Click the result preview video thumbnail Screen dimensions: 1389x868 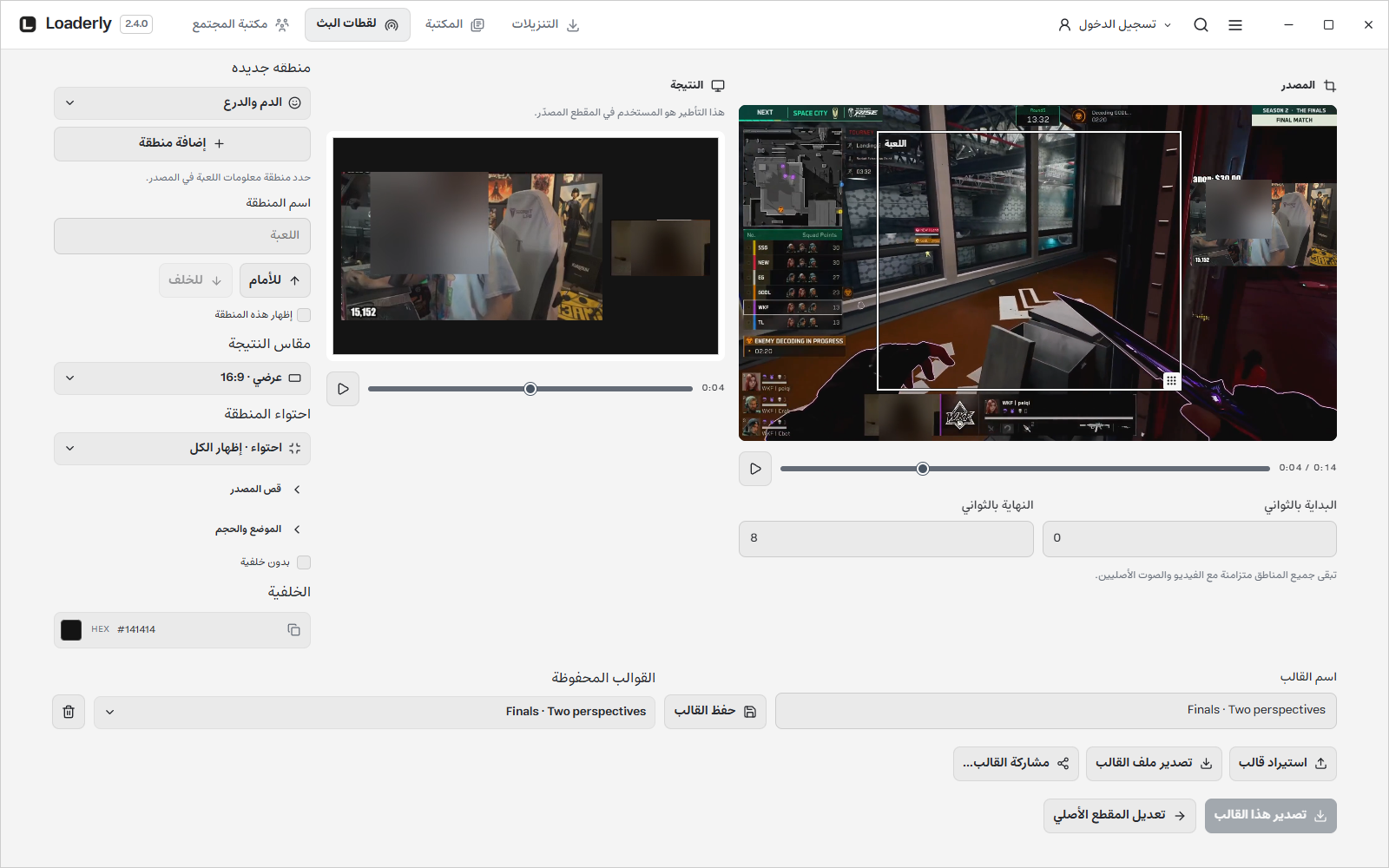click(526, 246)
